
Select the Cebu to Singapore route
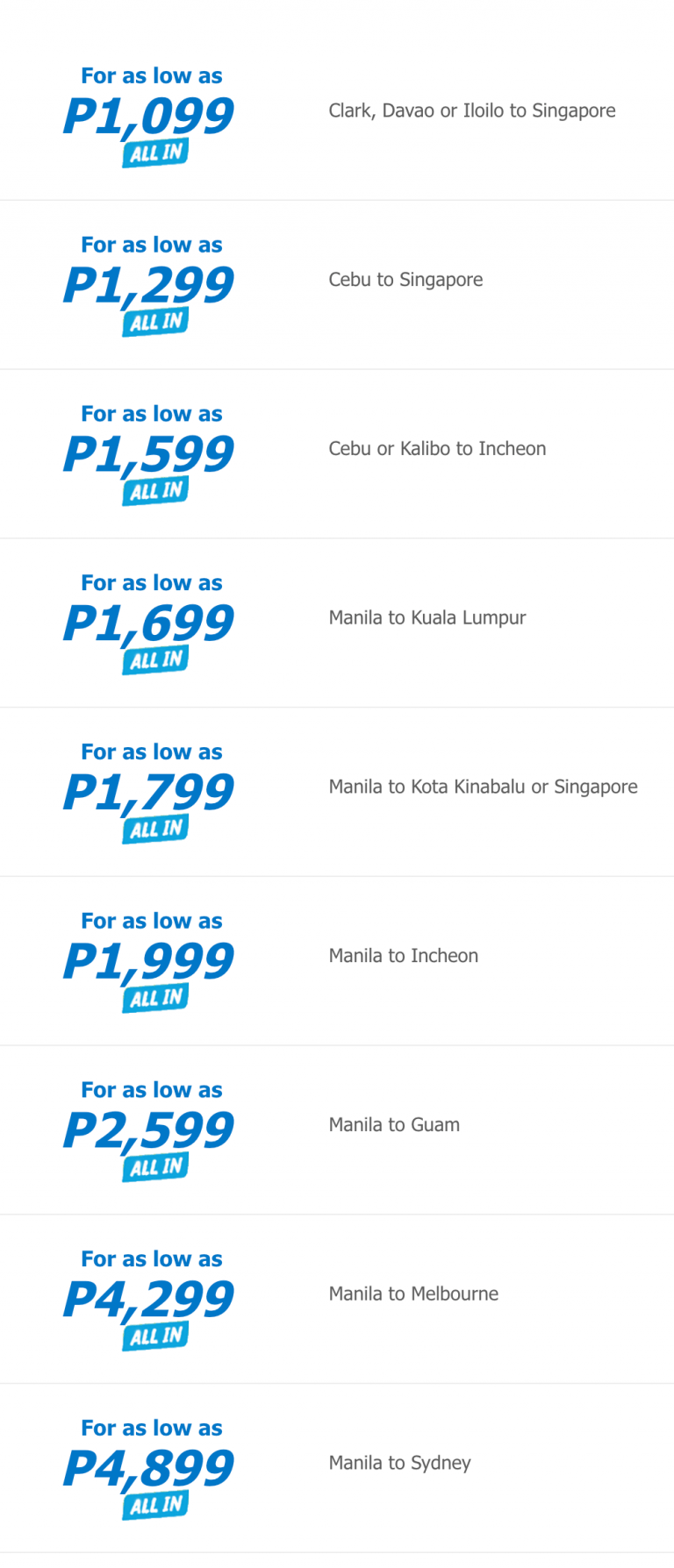[x=405, y=280]
